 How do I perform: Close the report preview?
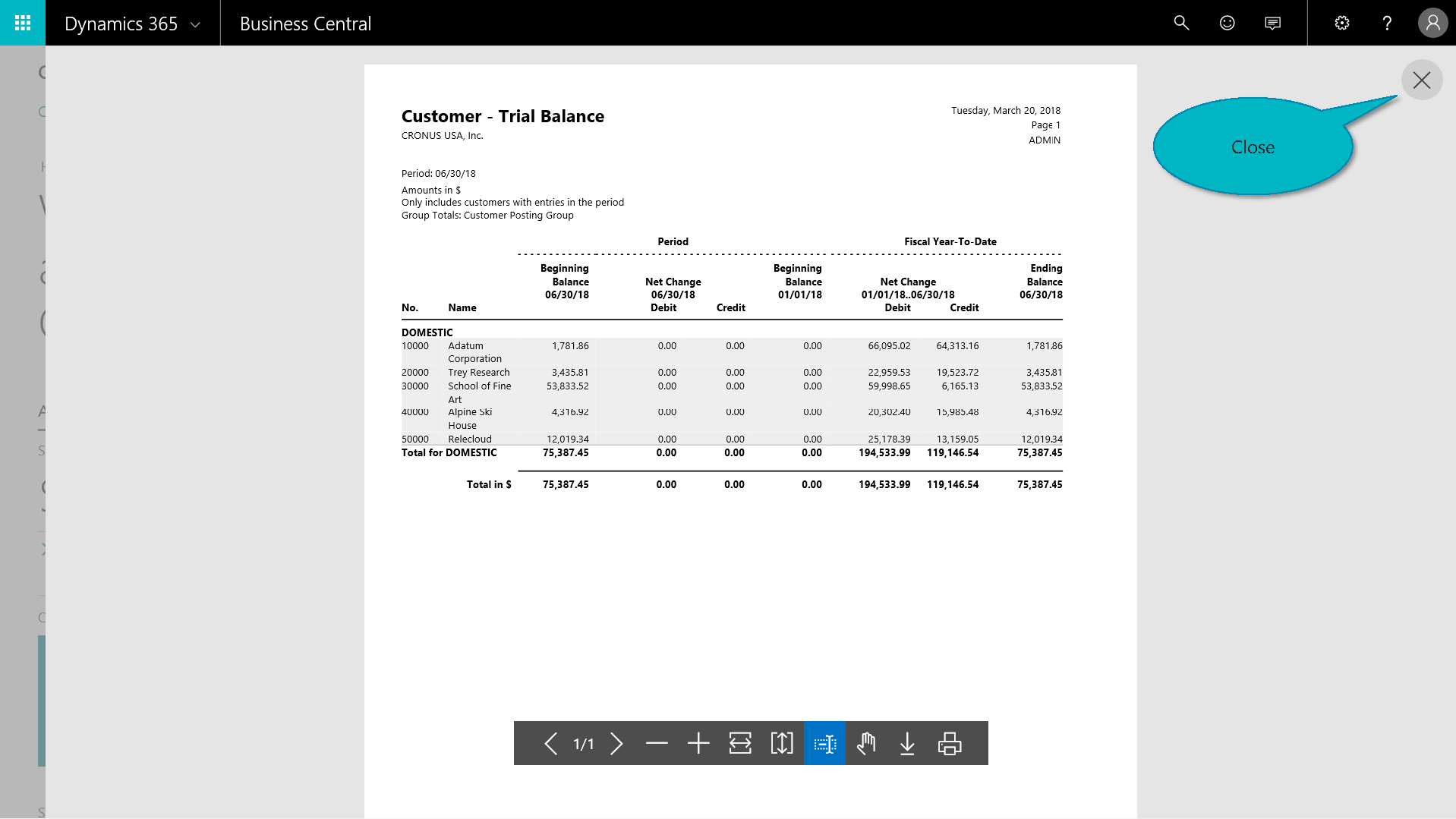1421,80
